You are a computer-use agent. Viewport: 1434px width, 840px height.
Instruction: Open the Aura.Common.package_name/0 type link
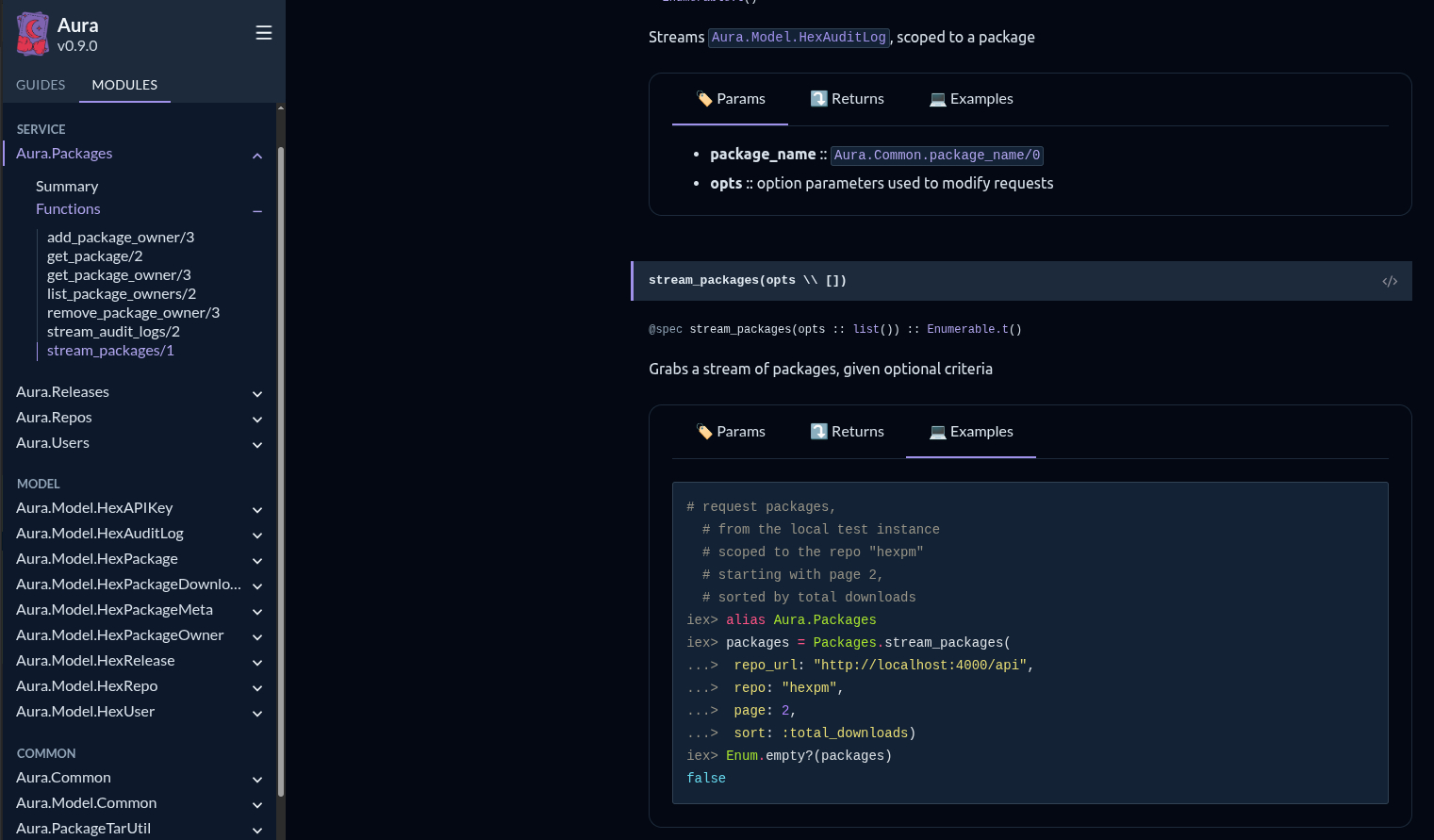pos(936,156)
